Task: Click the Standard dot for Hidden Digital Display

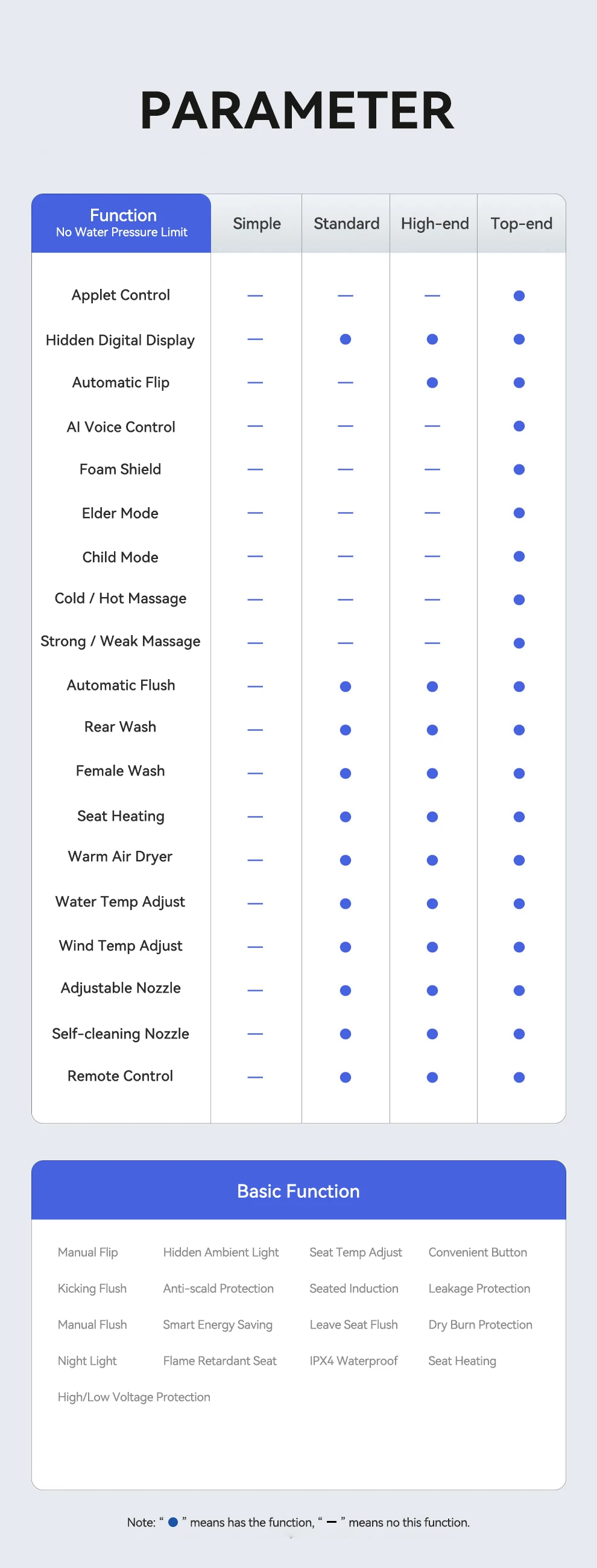Action: tap(346, 339)
